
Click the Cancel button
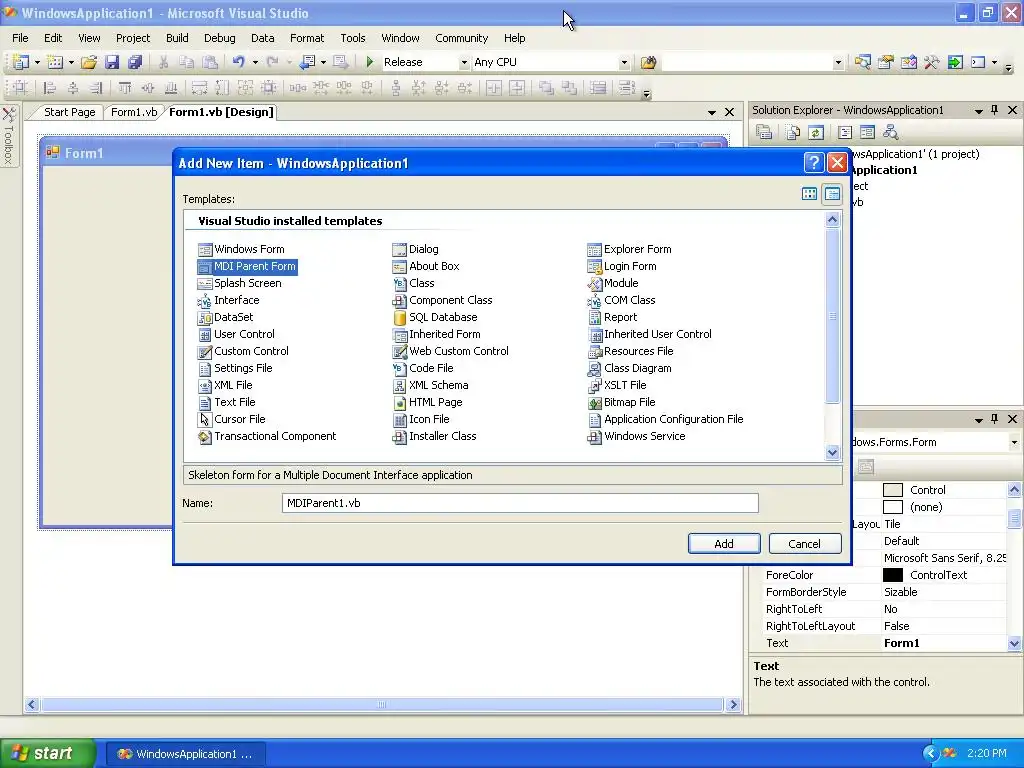805,543
